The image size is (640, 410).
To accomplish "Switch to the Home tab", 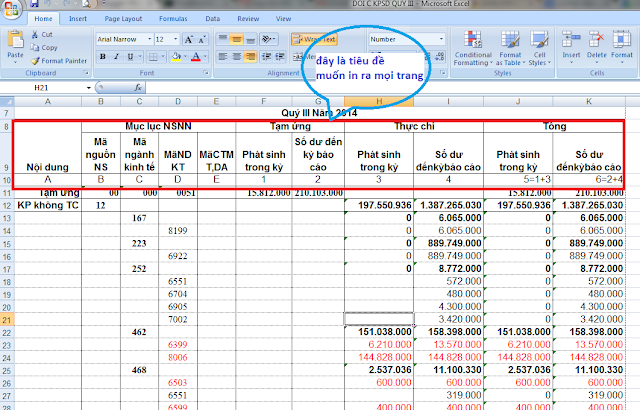I will [43, 19].
